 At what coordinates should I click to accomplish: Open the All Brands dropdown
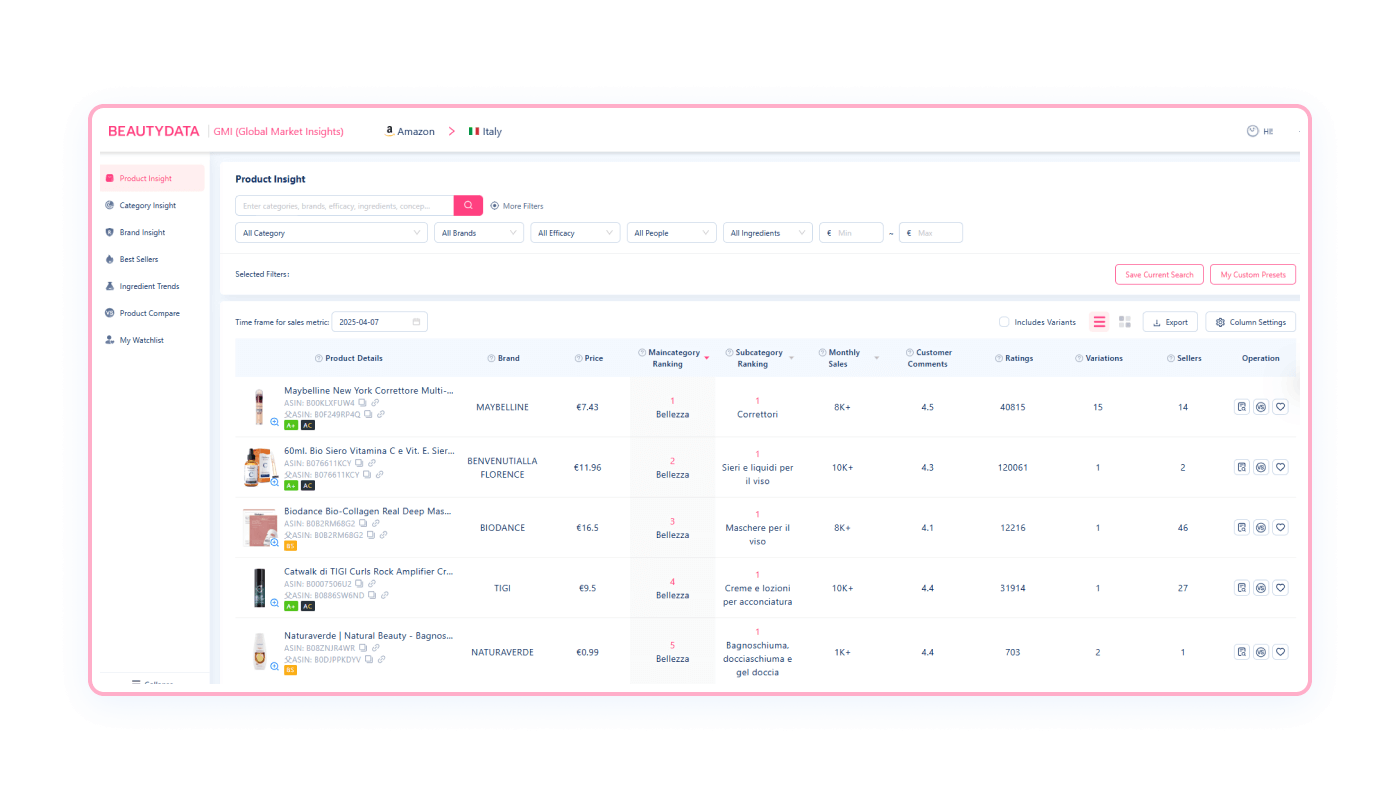pyautogui.click(x=479, y=233)
